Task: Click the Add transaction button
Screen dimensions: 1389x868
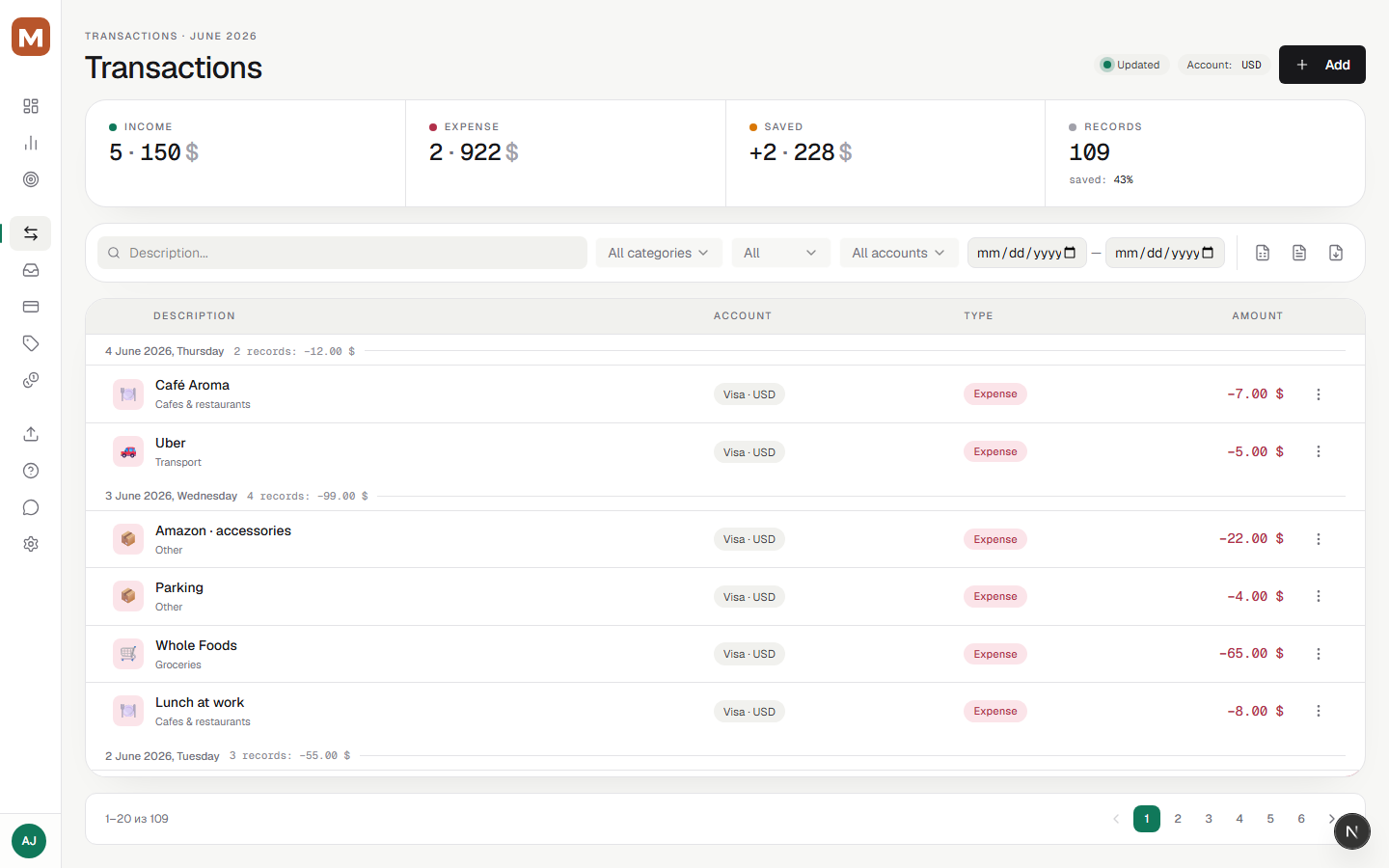Action: (x=1322, y=65)
